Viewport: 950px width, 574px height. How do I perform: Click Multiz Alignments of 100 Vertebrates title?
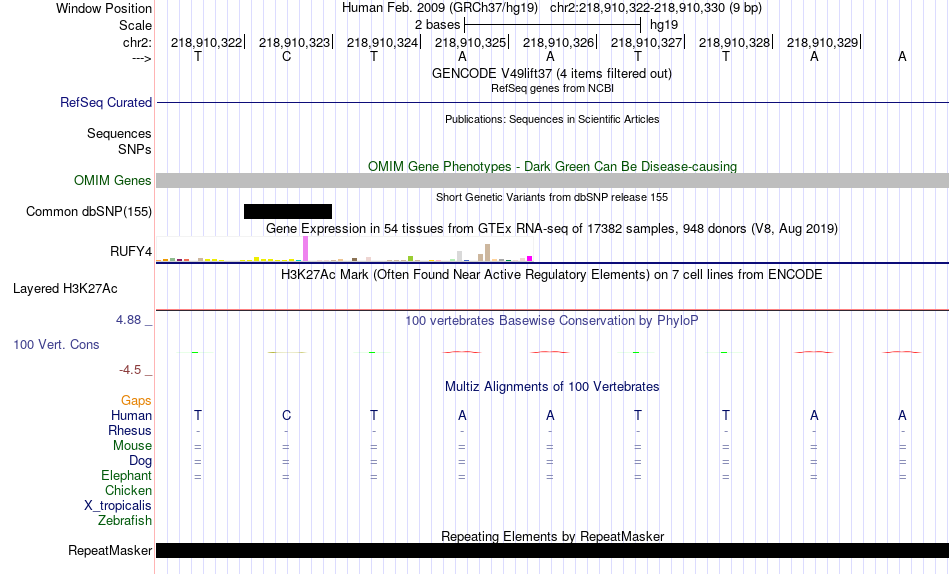point(552,387)
